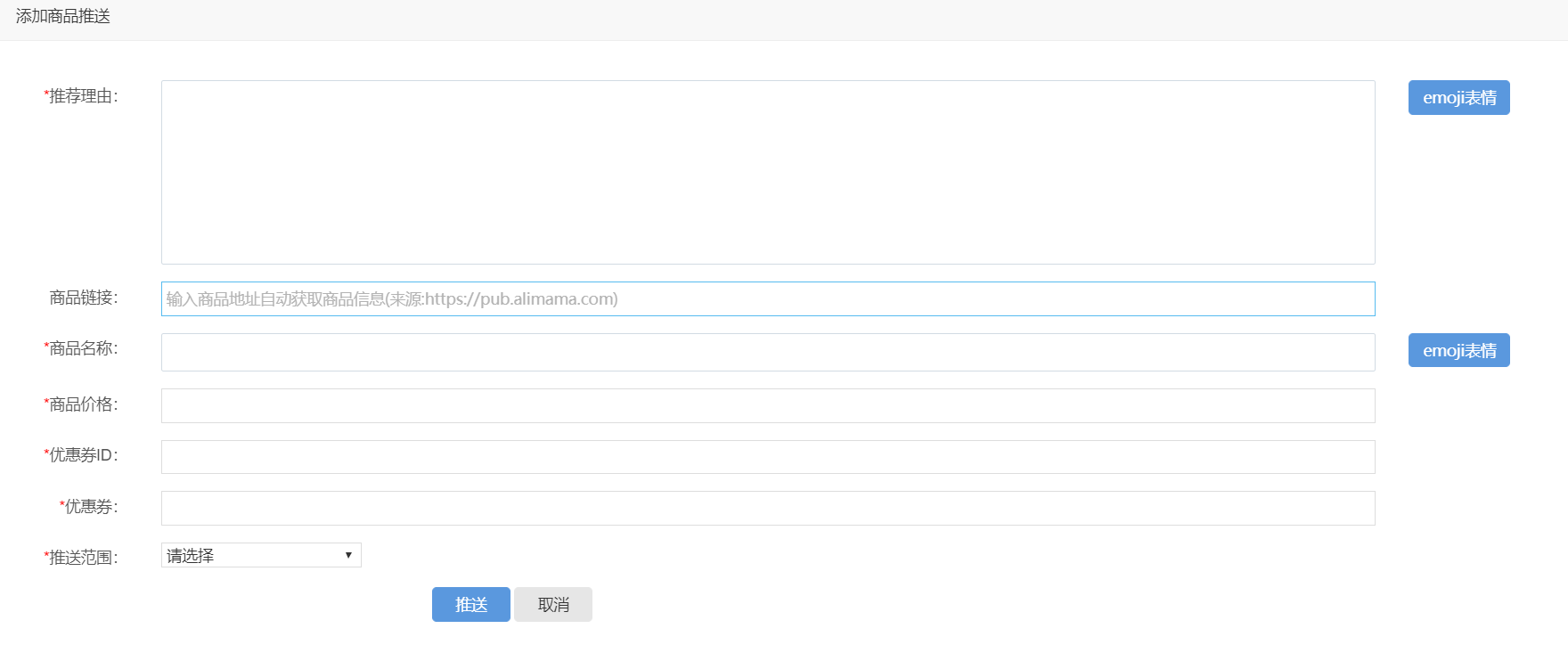Click the dropdown arrow for 推送范围
Image resolution: width=1568 pixels, height=653 pixels.
[348, 555]
